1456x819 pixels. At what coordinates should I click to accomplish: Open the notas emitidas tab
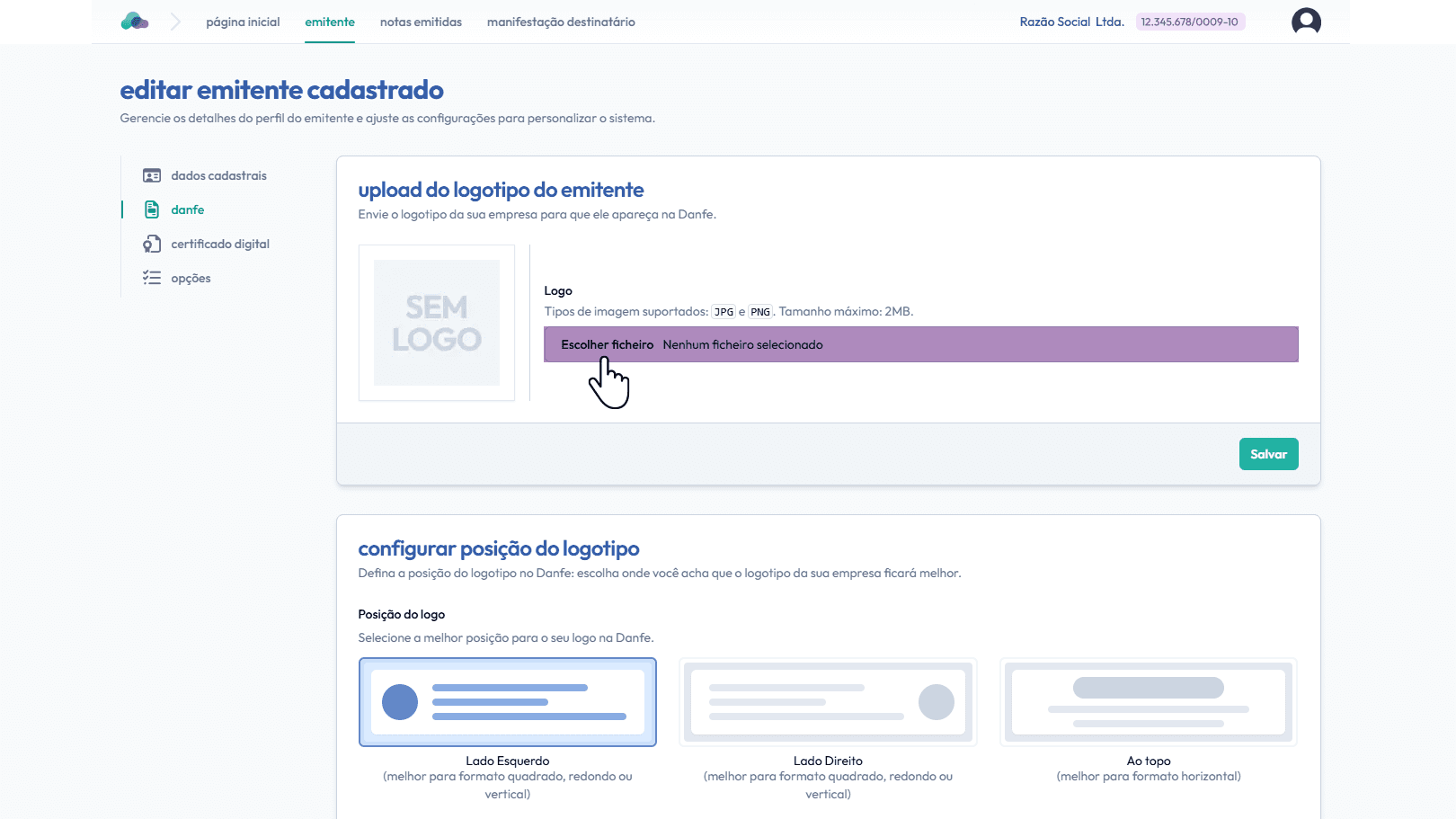(421, 22)
